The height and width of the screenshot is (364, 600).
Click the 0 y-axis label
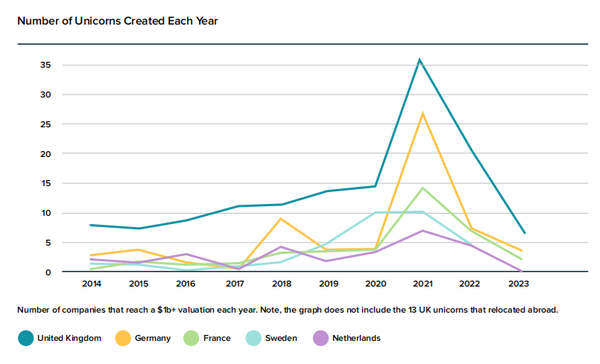click(48, 273)
